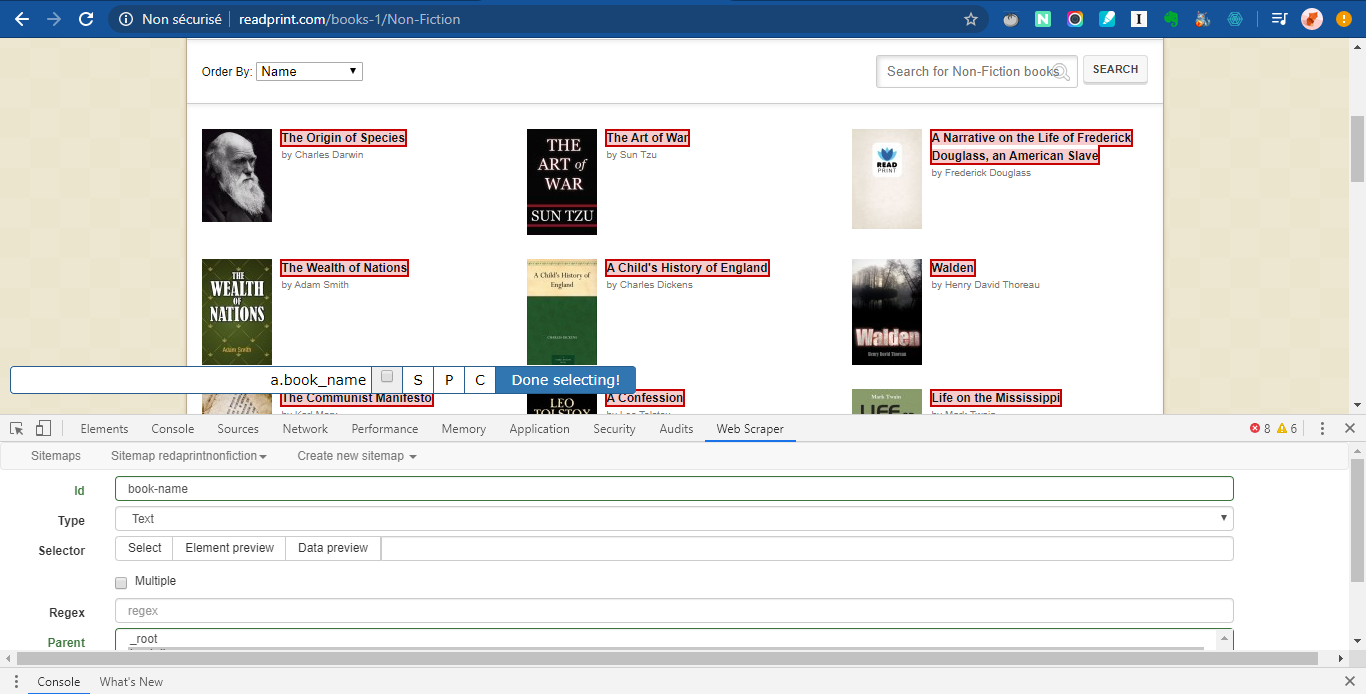1366x694 pixels.
Task: Open the Web Scraper spiderweb extension
Action: point(1235,19)
